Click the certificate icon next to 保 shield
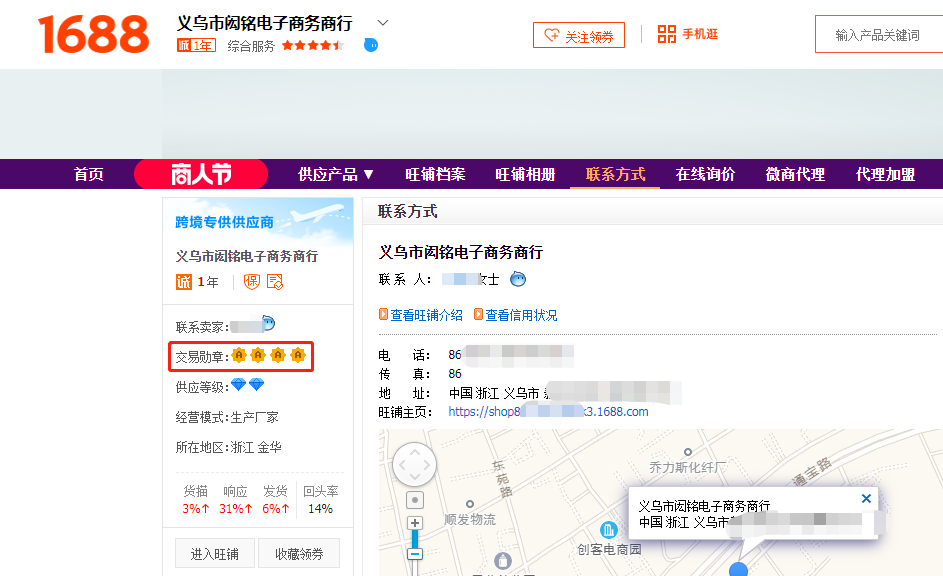The height and width of the screenshot is (576, 943). coord(275,281)
